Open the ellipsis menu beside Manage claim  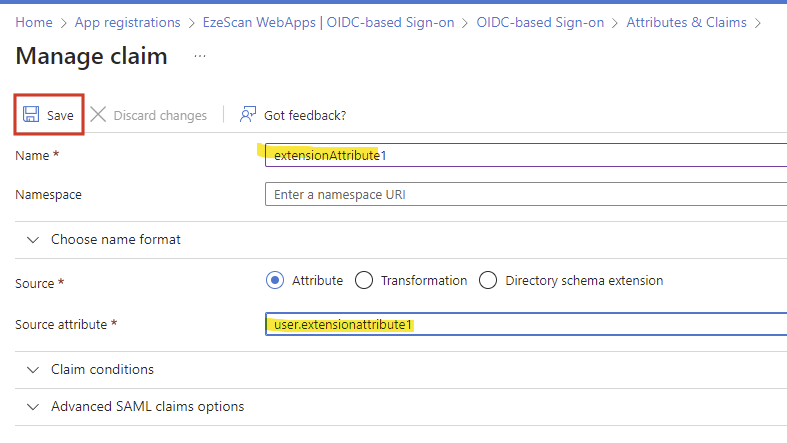pos(200,56)
